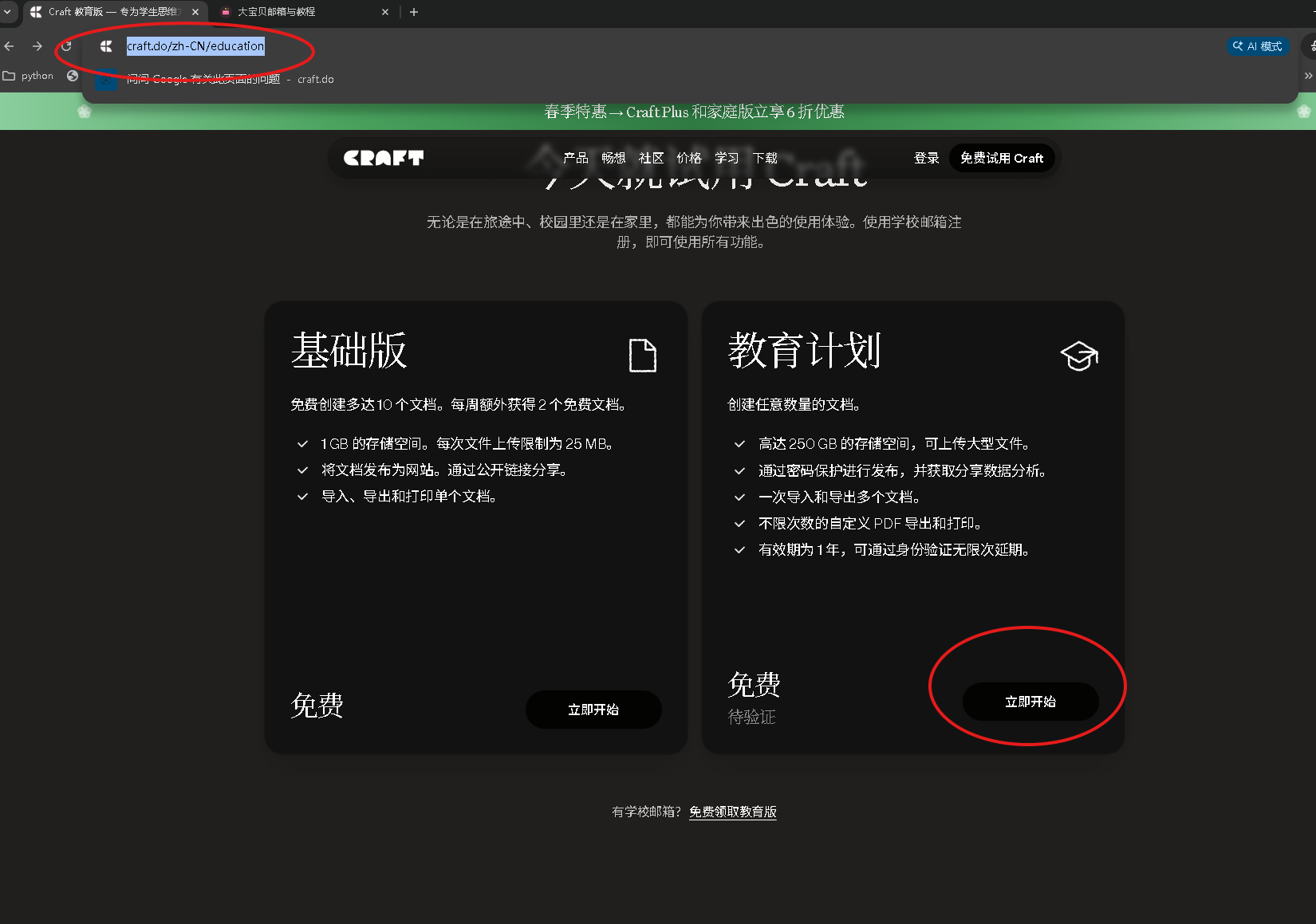Click the craft.do/zh-CN/education address field

pos(195,46)
